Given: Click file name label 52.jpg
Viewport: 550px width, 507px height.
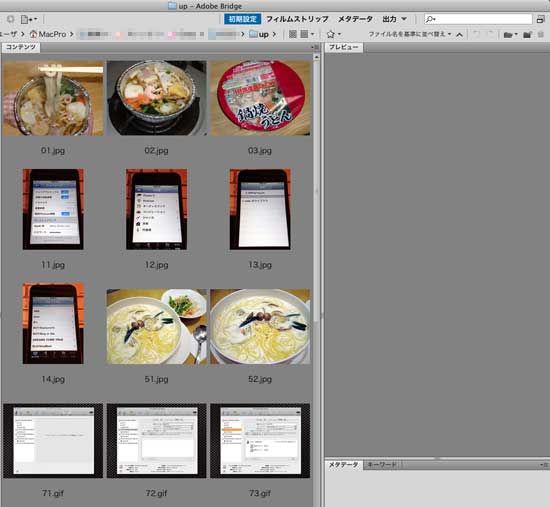Looking at the screenshot, I should [x=260, y=379].
